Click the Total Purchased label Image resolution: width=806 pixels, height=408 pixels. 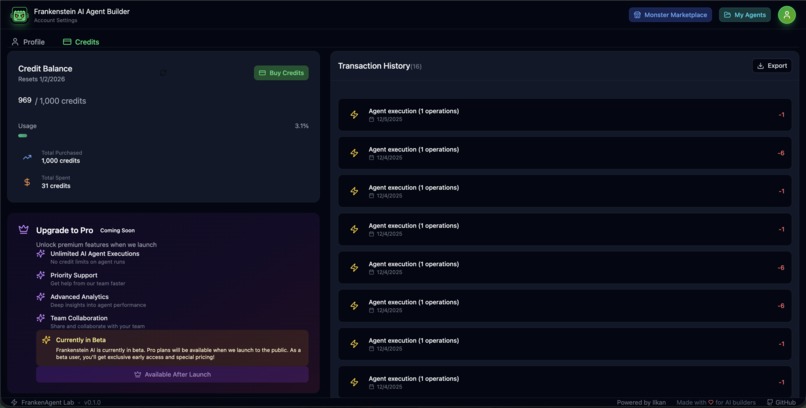click(x=62, y=153)
